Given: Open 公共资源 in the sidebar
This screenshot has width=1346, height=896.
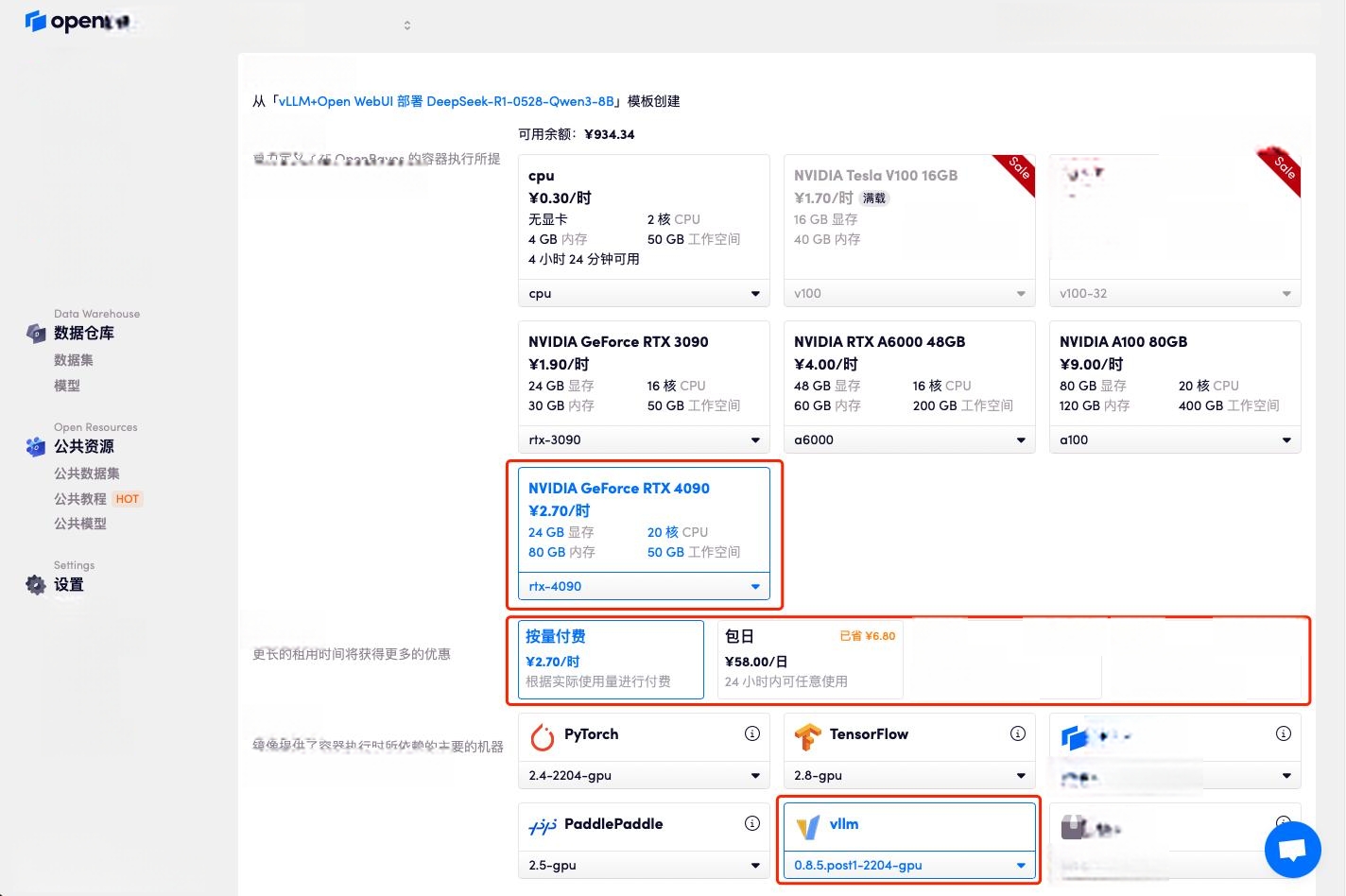Looking at the screenshot, I should pyautogui.click(x=84, y=446).
